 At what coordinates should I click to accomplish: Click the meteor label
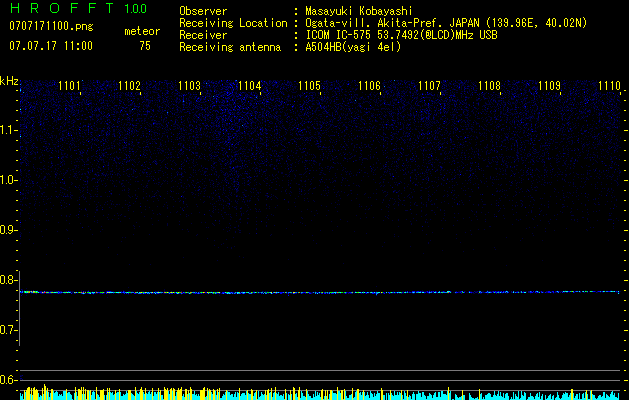click(x=142, y=31)
